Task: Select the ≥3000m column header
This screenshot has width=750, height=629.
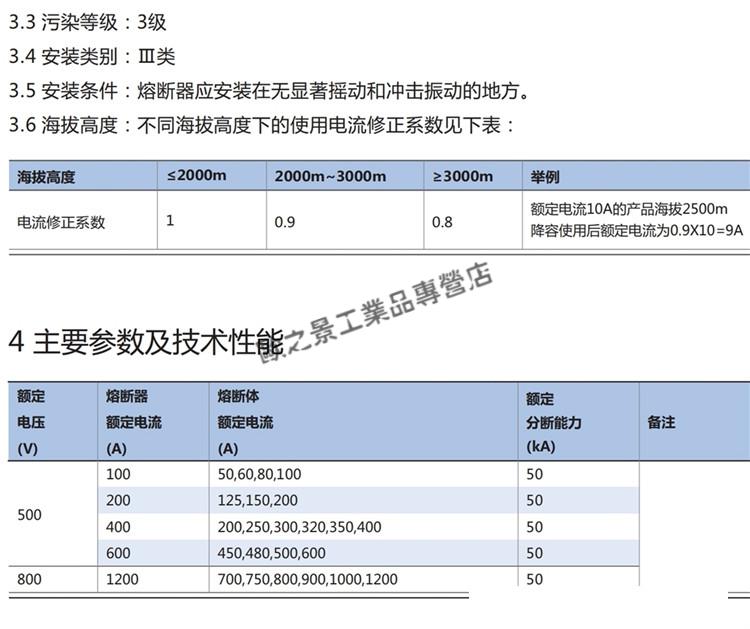Action: pyautogui.click(x=462, y=177)
